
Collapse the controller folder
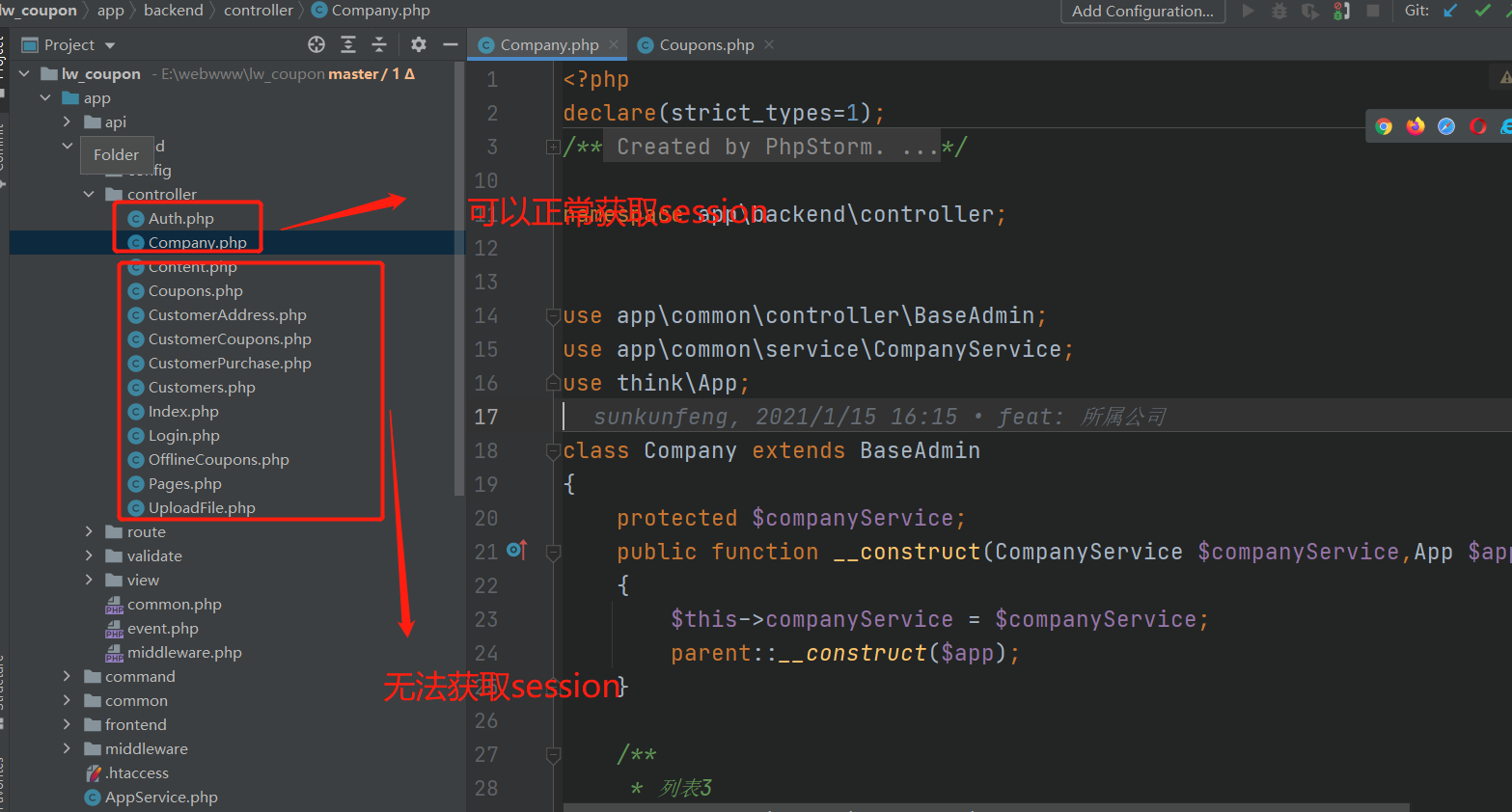click(x=89, y=194)
